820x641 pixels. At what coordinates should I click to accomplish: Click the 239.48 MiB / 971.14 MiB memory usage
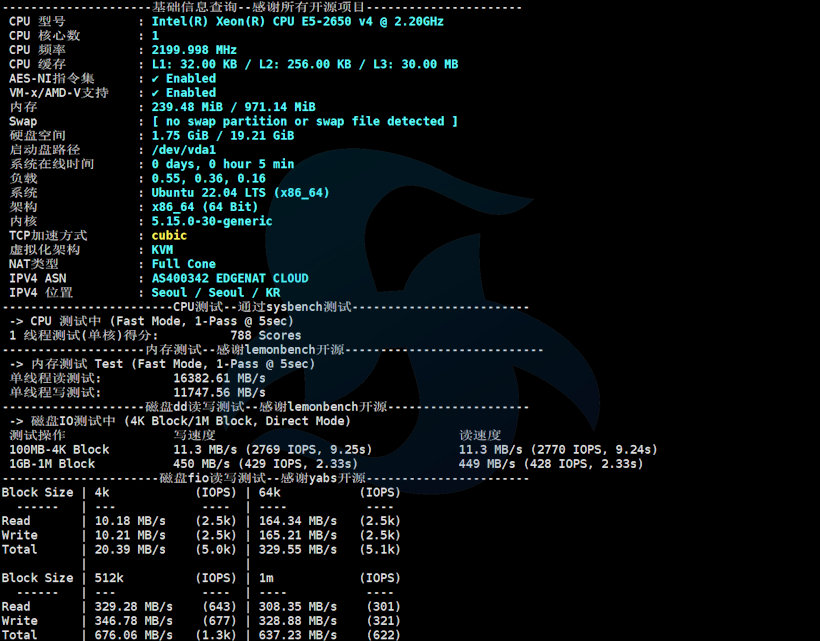[233, 107]
